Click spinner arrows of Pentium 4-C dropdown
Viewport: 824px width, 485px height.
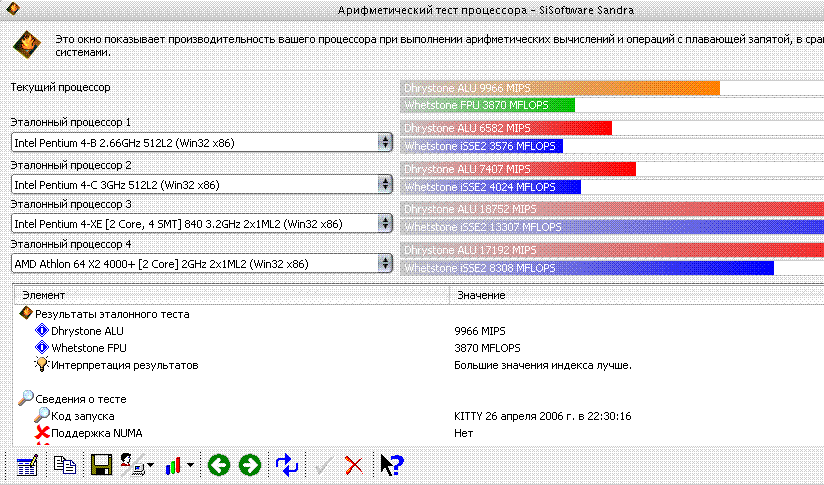385,184
